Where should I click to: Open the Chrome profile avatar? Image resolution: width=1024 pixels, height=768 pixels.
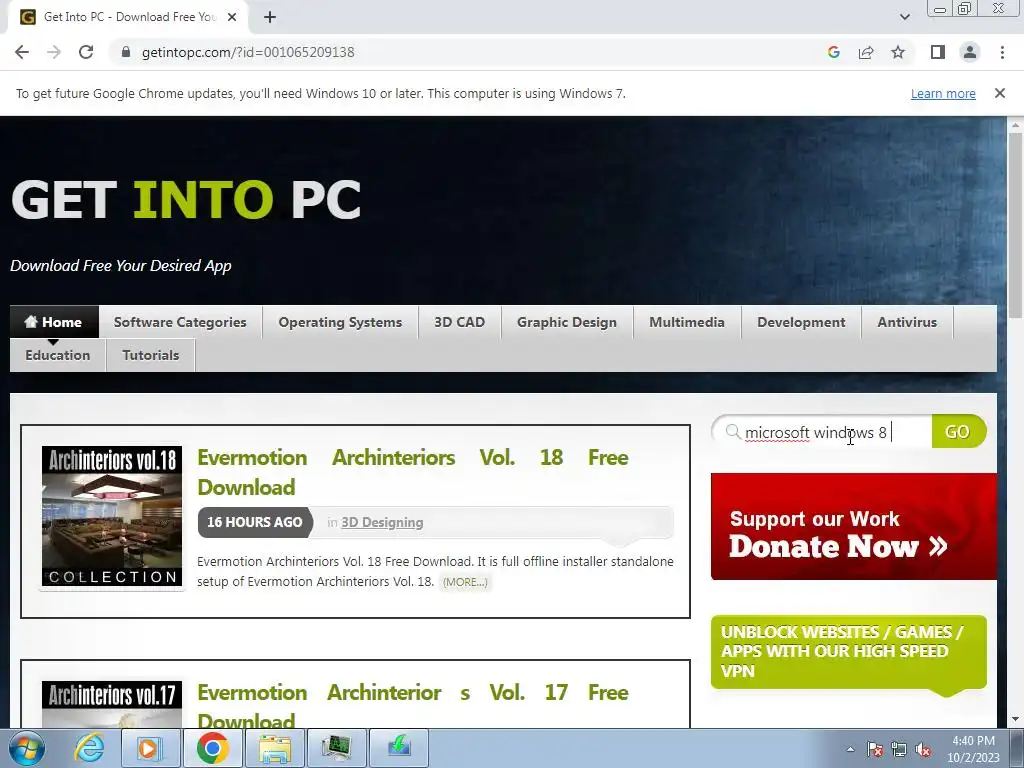click(x=970, y=52)
